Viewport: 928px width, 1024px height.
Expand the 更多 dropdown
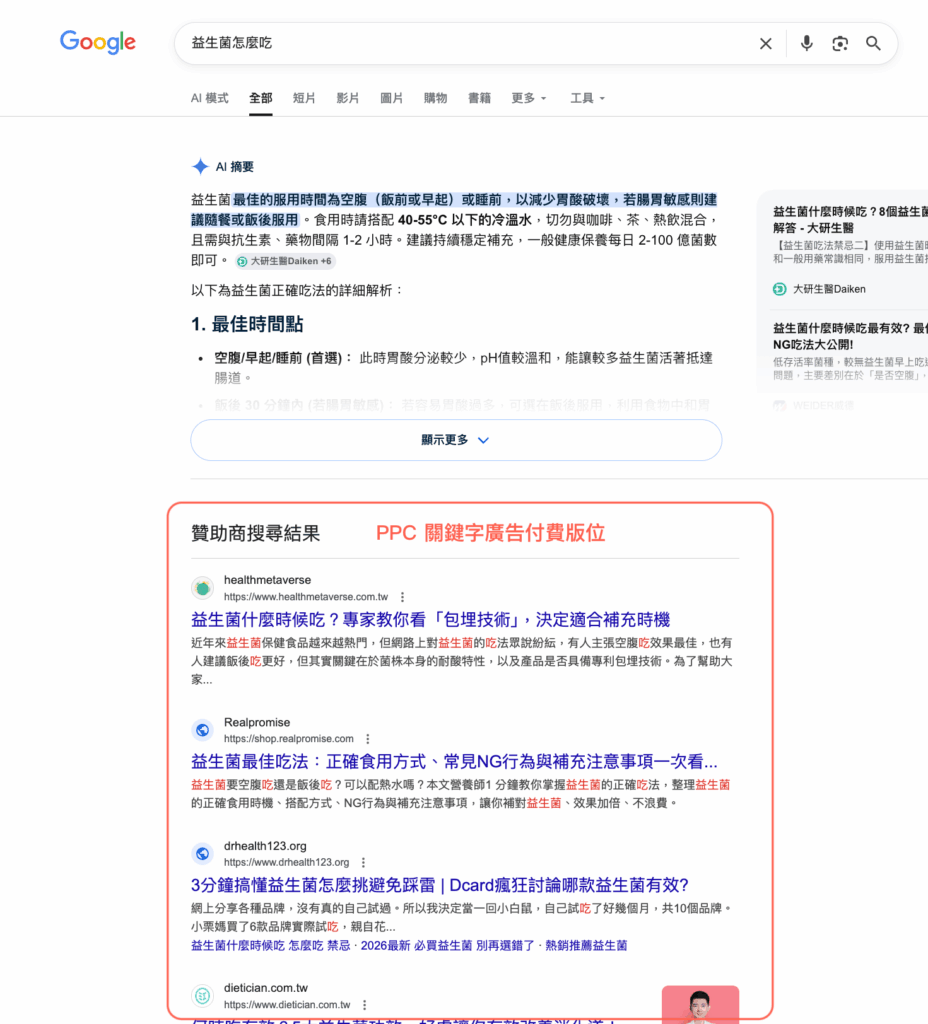tap(528, 98)
